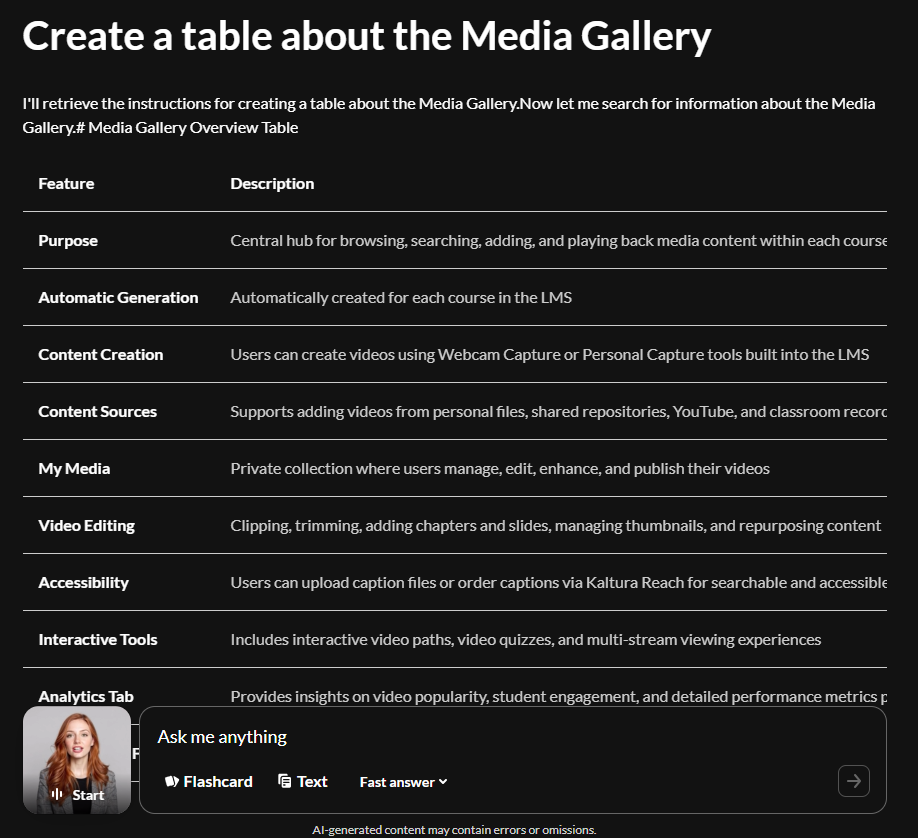Click the Text document icon

[x=285, y=781]
